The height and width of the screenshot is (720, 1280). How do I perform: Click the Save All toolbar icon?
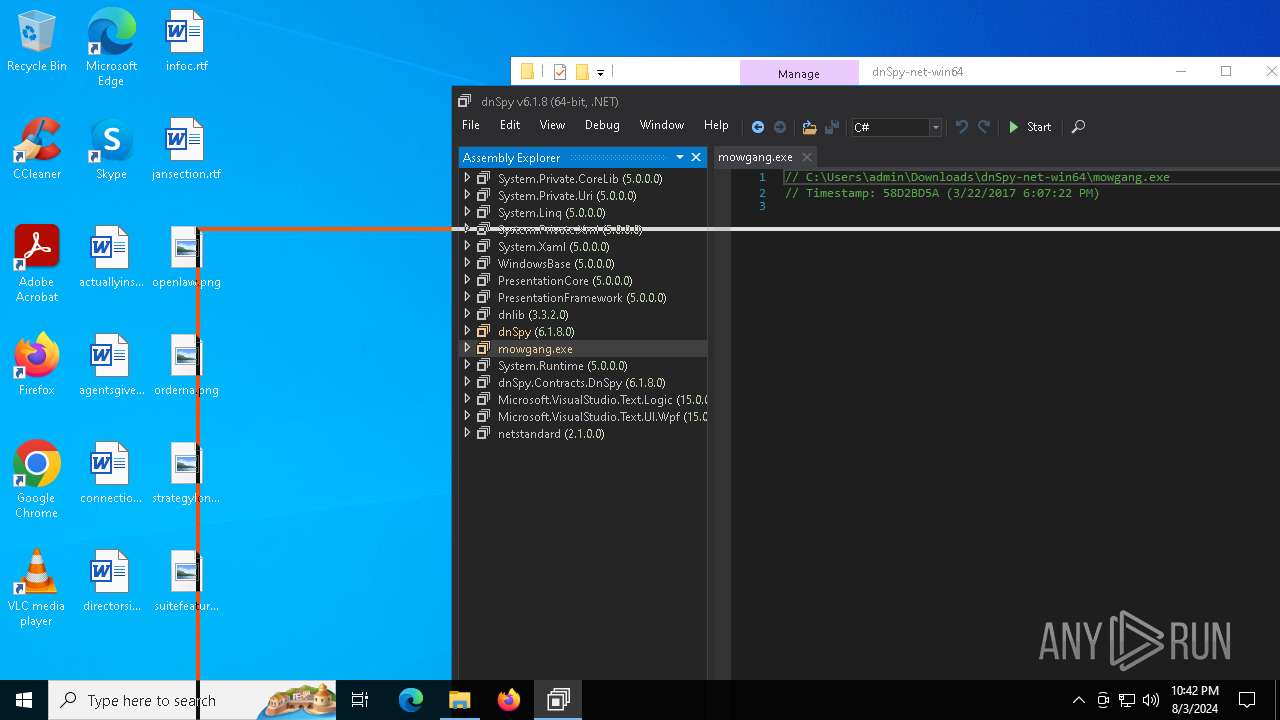coord(831,127)
